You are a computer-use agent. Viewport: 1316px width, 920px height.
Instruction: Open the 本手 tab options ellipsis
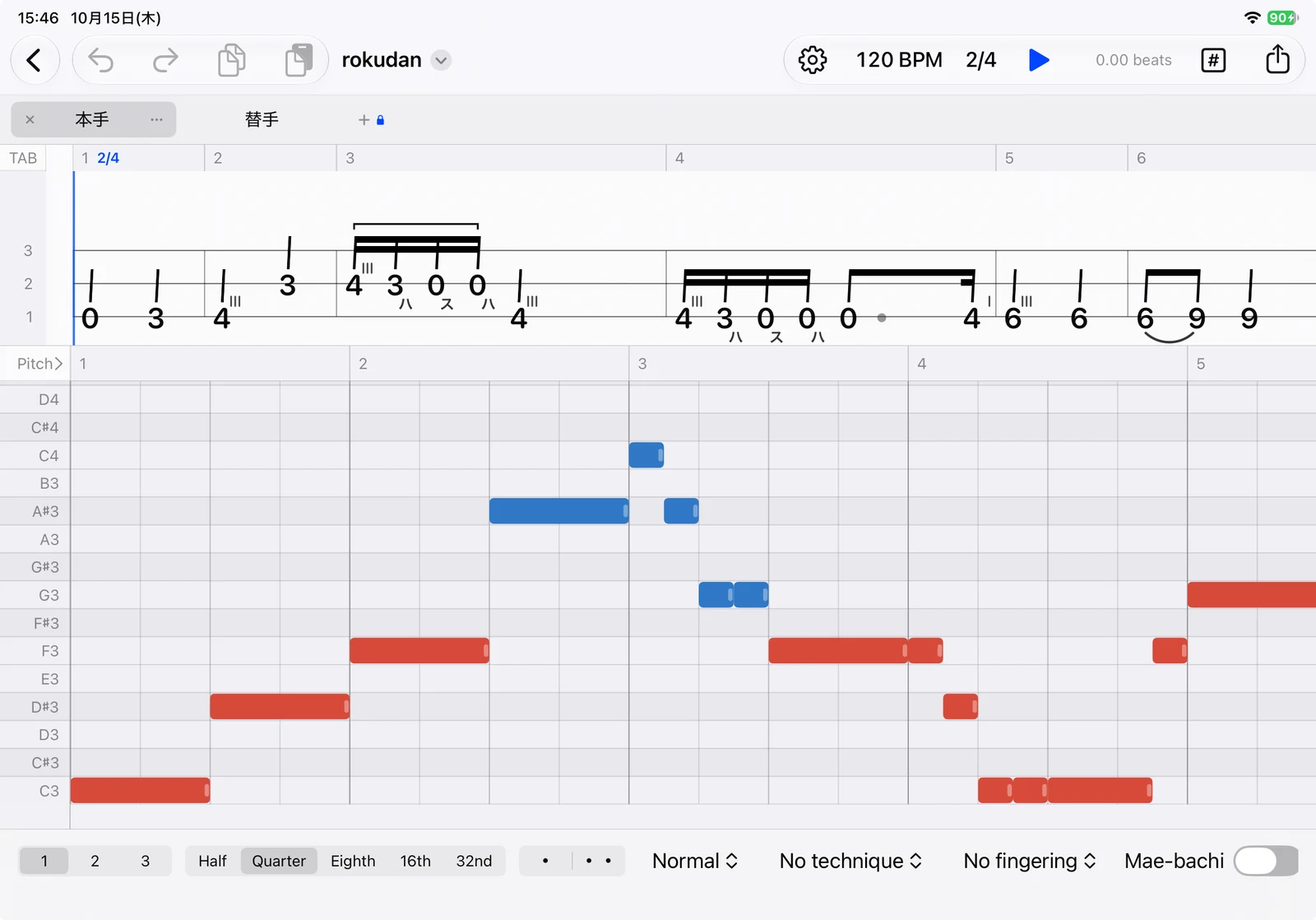coord(156,120)
